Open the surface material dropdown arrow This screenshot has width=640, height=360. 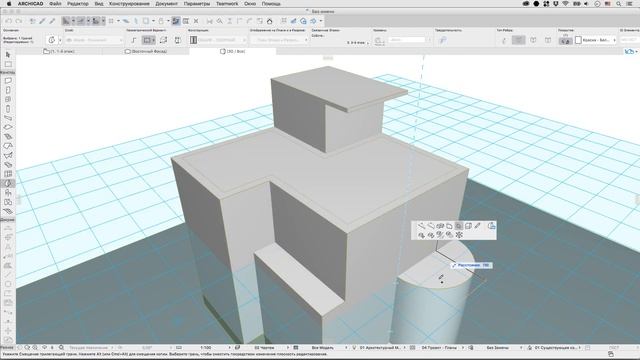click(x=614, y=40)
